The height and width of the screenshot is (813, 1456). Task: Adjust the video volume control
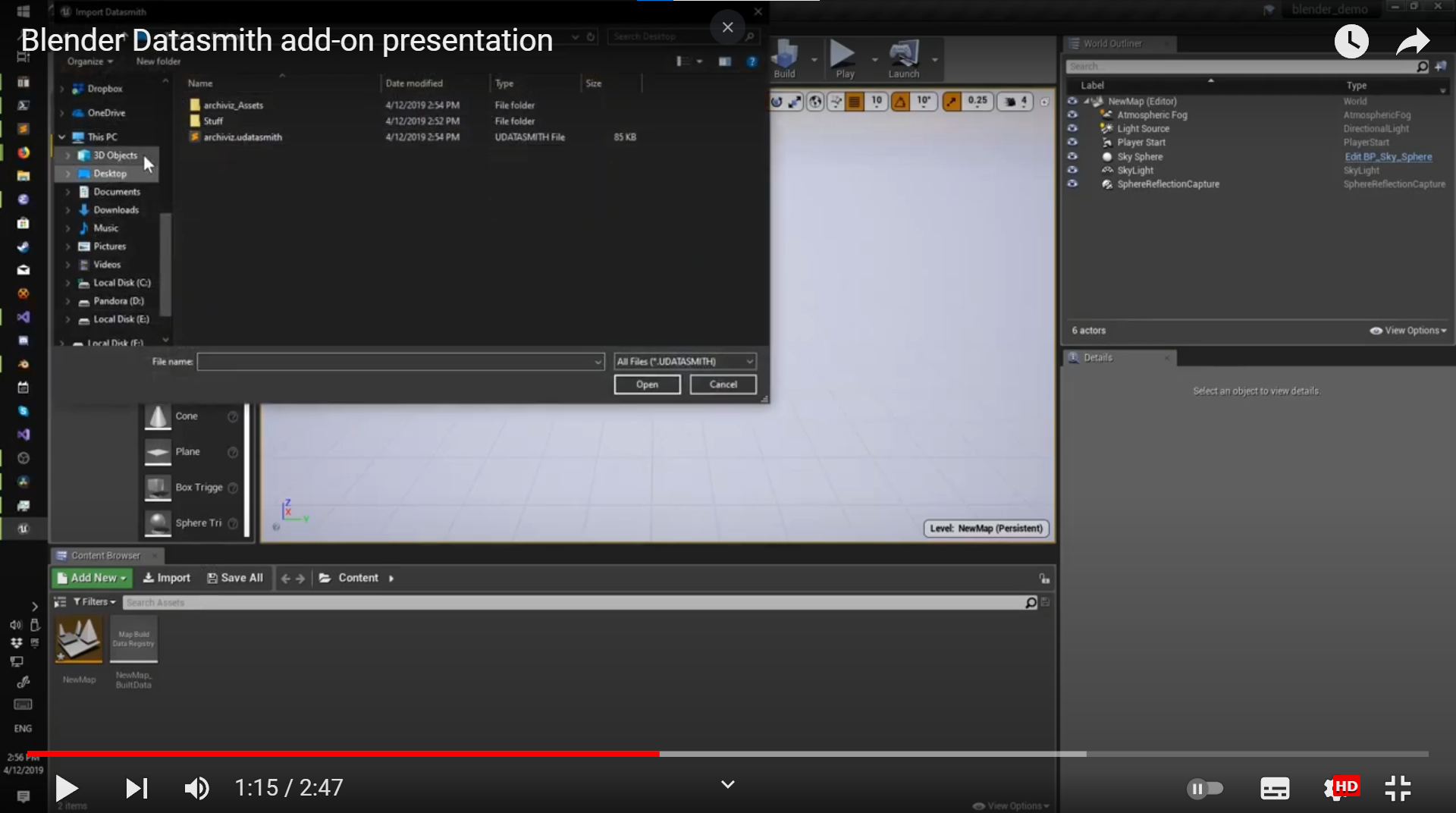(x=196, y=787)
